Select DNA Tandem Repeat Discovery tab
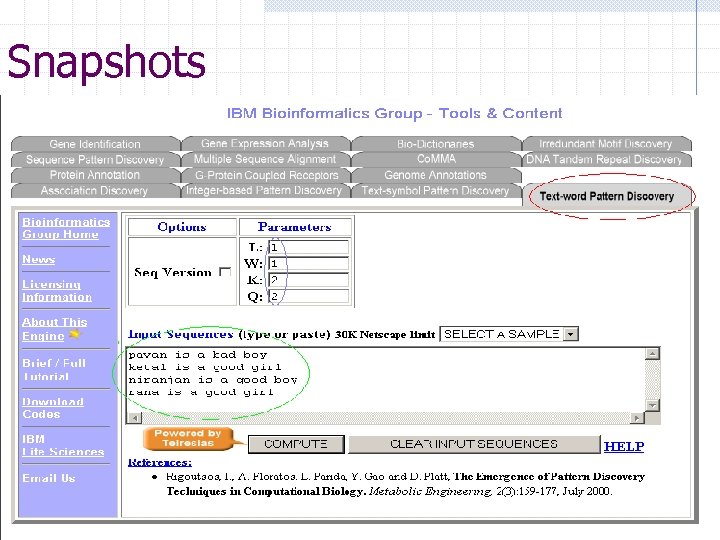Image resolution: width=720 pixels, height=540 pixels. point(606,159)
